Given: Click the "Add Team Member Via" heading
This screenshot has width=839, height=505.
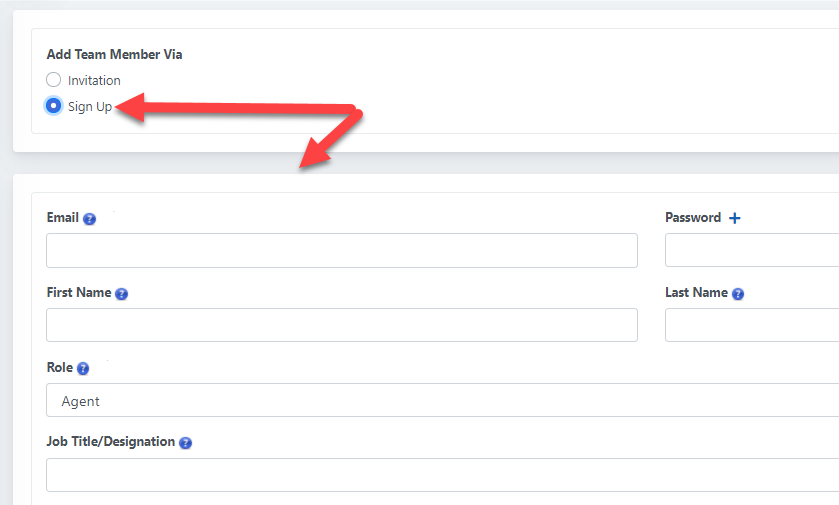Looking at the screenshot, I should tap(115, 55).
